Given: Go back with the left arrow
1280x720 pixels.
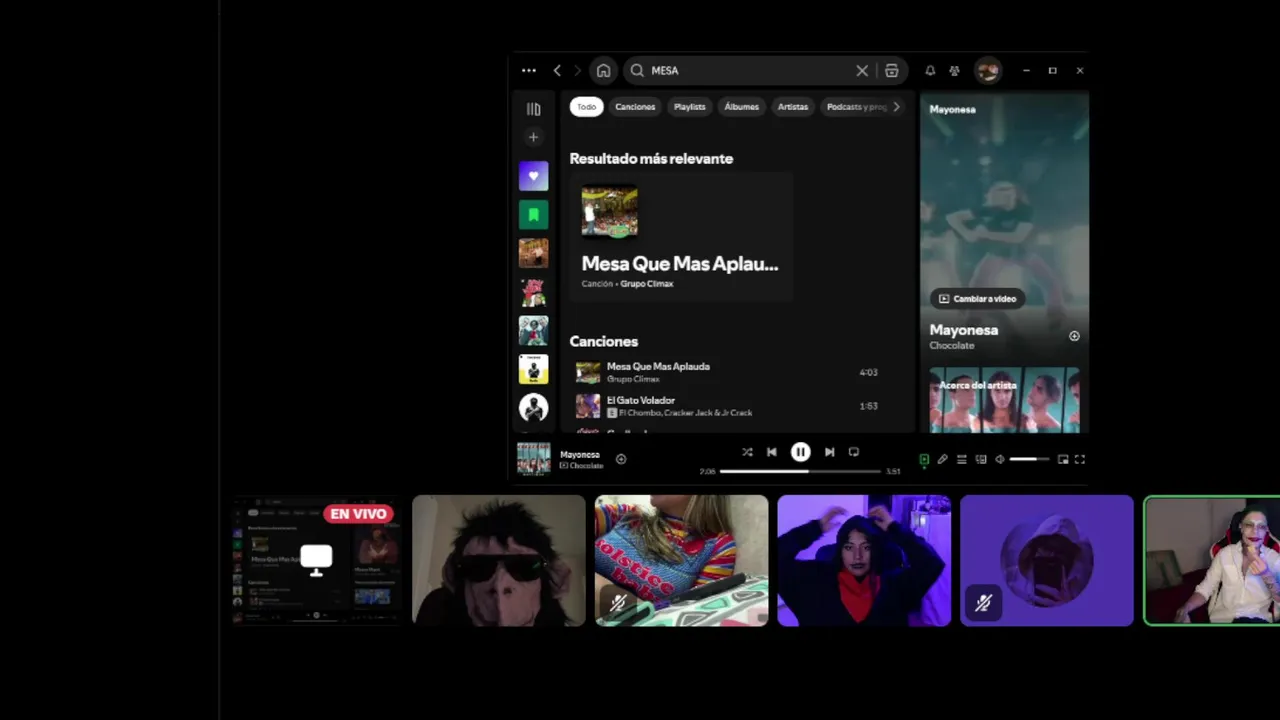Looking at the screenshot, I should click(x=557, y=71).
